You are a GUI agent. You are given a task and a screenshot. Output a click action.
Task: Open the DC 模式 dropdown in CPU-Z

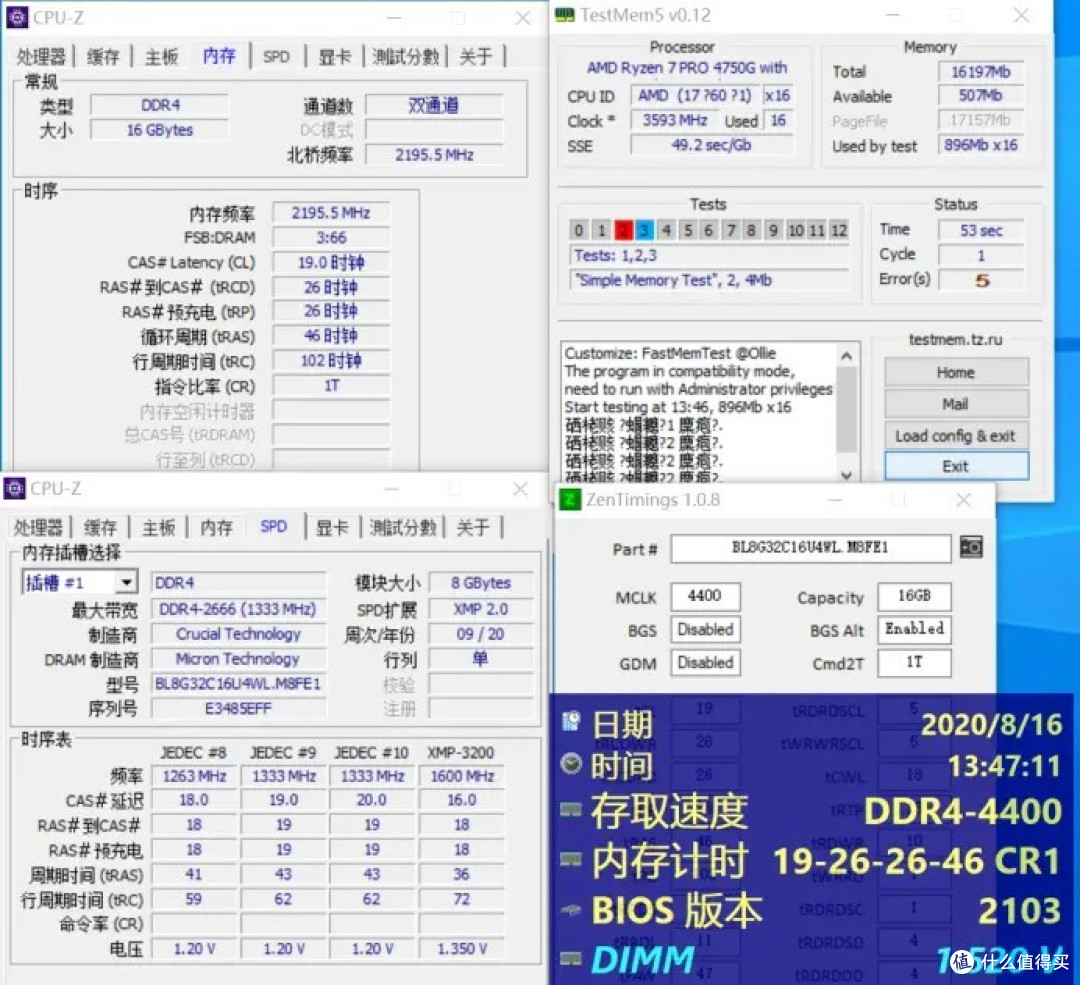click(x=435, y=129)
